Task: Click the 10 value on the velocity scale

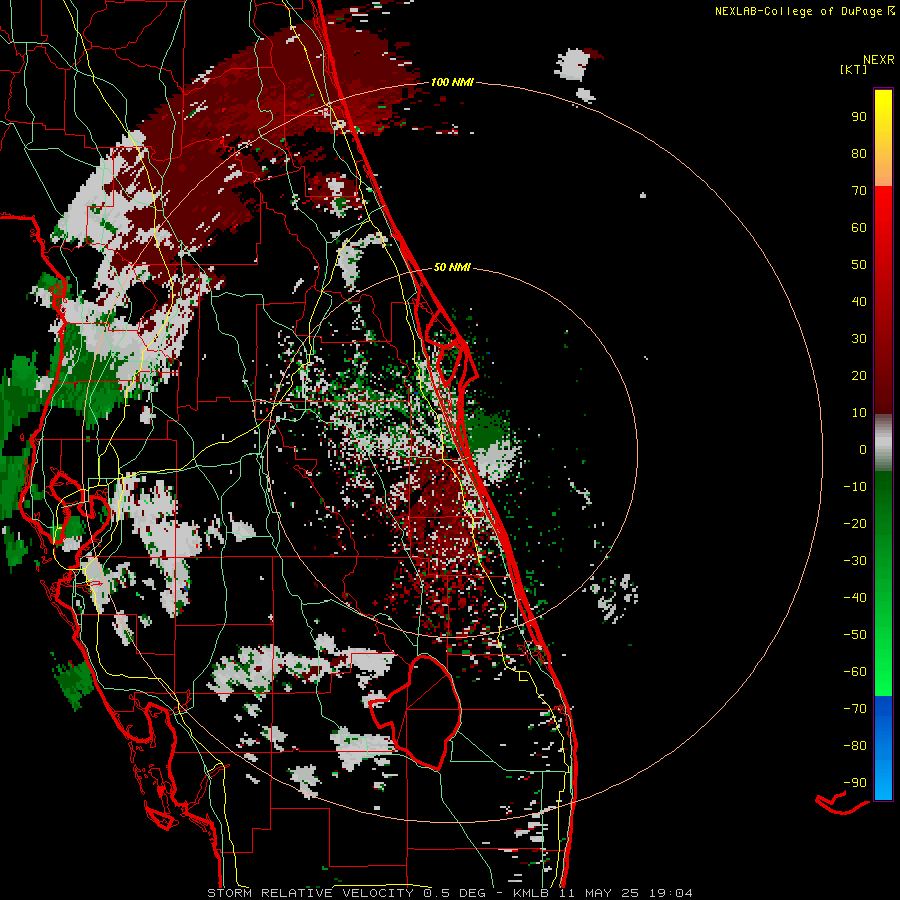Action: pyautogui.click(x=859, y=413)
